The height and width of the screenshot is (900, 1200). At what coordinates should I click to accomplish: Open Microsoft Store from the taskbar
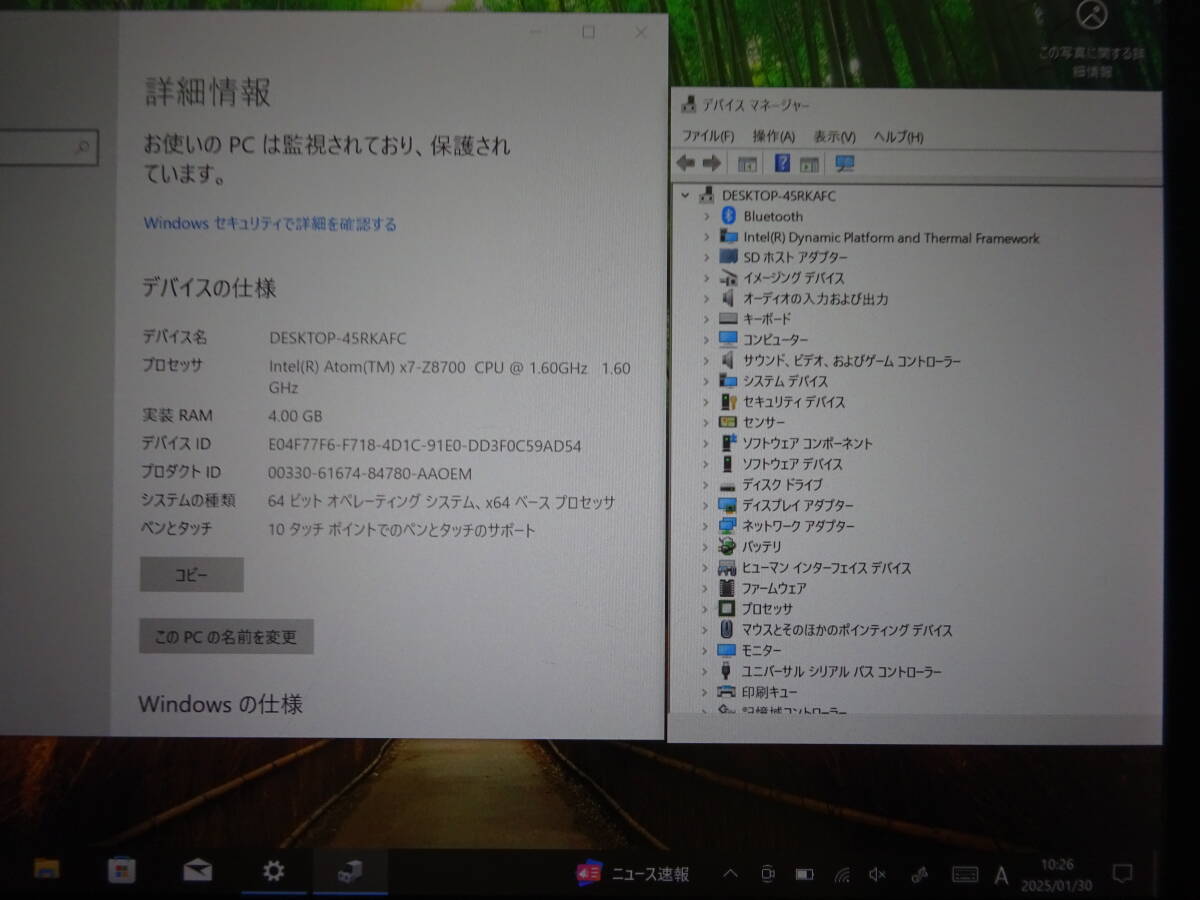coord(121,870)
